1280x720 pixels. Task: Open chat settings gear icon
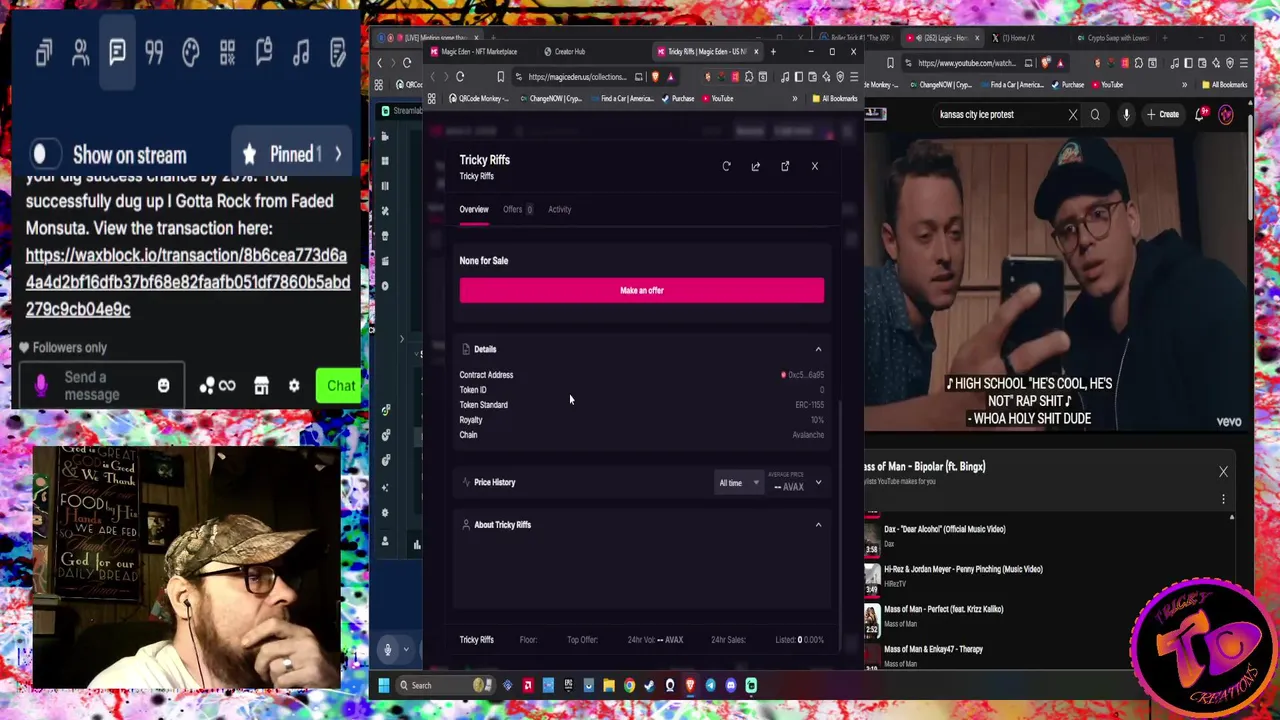pos(294,386)
